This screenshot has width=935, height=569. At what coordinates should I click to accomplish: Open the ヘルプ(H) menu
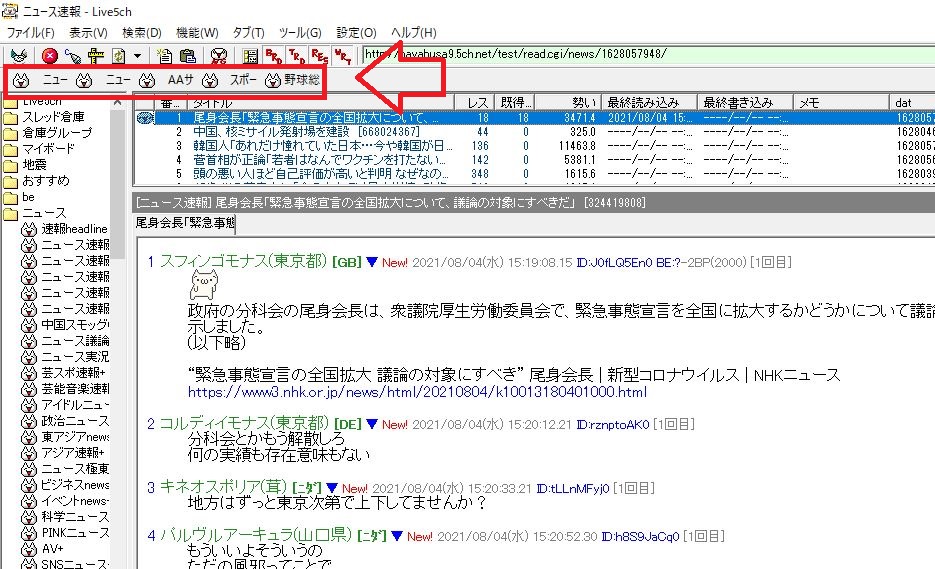point(414,33)
